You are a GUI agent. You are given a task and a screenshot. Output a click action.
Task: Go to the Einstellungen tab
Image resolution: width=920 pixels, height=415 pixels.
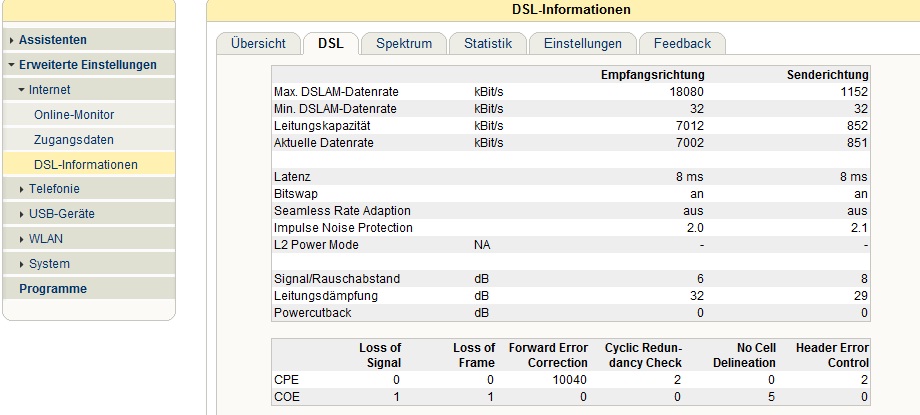click(583, 43)
